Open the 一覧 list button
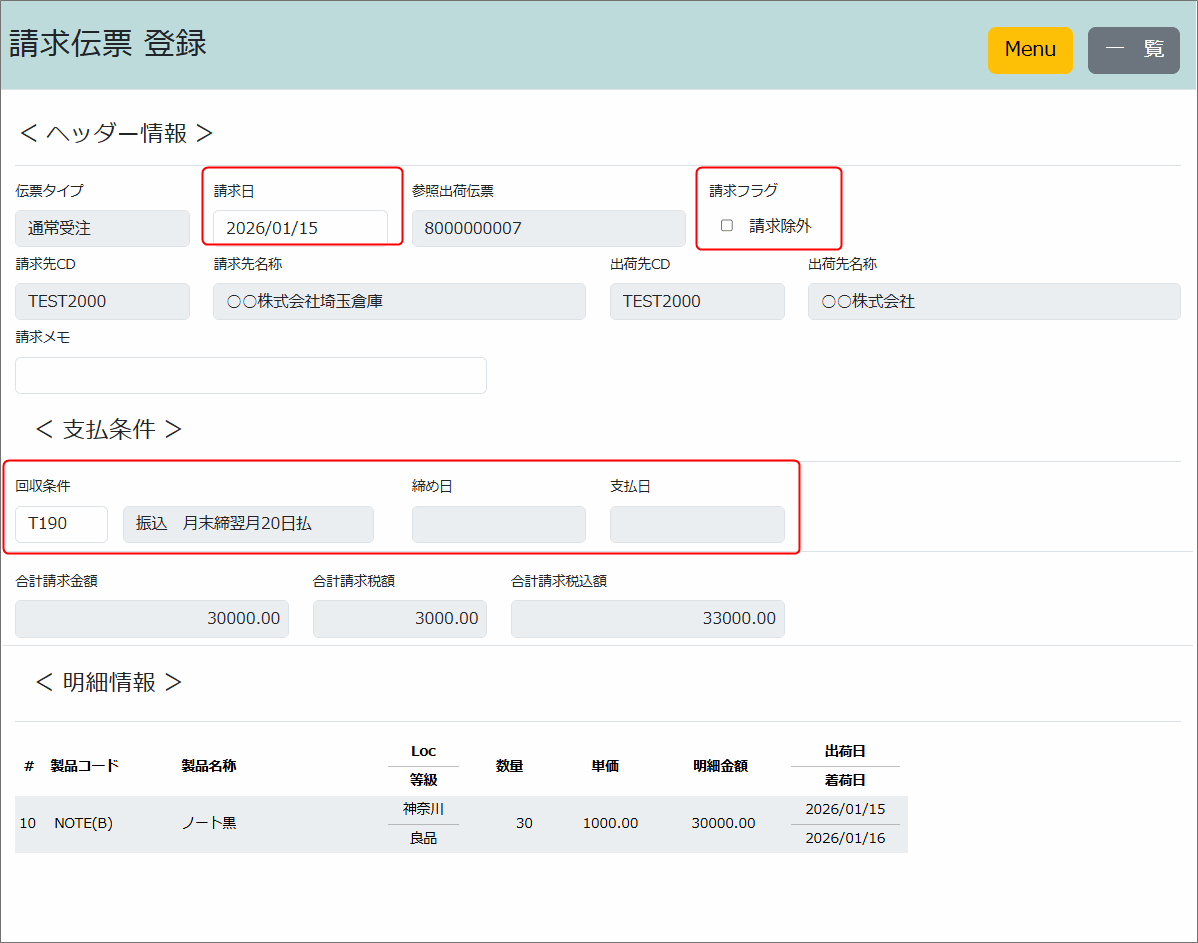 coord(1133,50)
